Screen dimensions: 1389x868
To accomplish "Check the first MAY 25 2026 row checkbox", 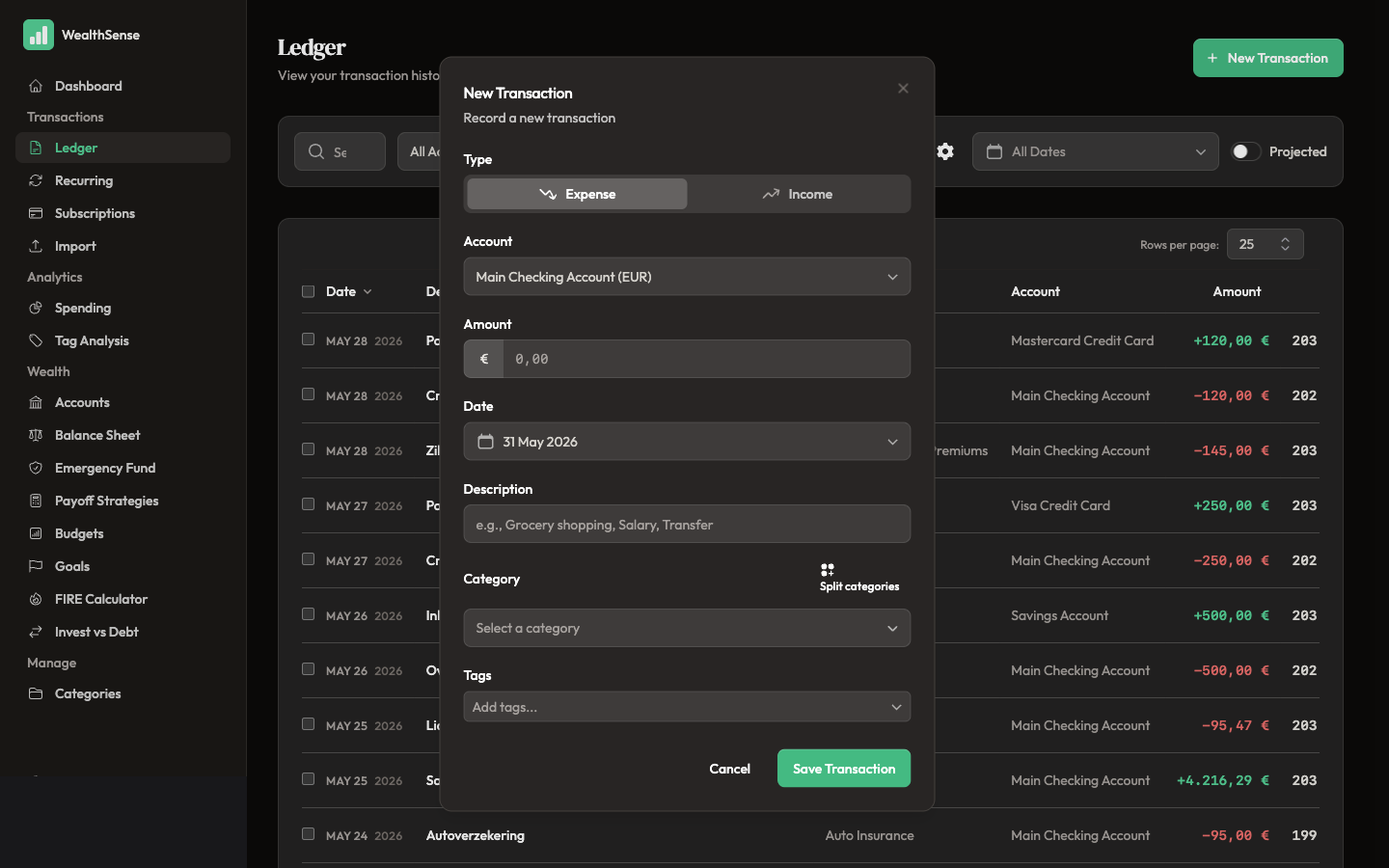I will (x=308, y=724).
